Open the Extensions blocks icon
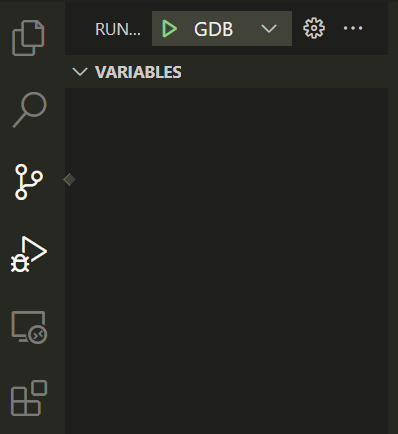Viewport: 398px width, 434px height. (x=29, y=398)
